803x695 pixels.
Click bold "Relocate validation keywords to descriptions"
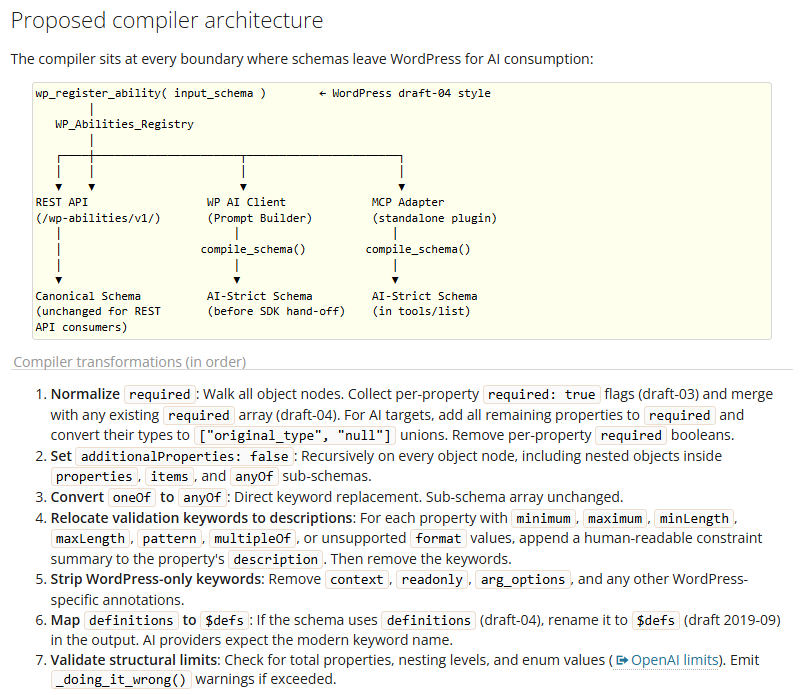click(x=202, y=518)
